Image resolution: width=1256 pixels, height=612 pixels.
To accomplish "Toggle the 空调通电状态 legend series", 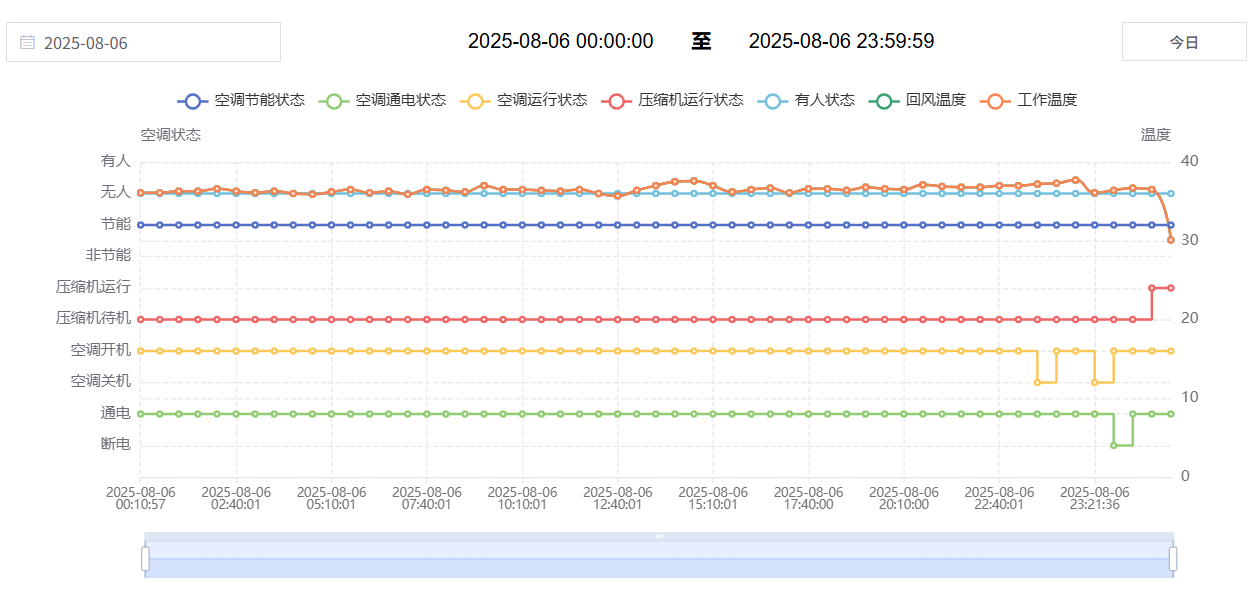I will pyautogui.click(x=383, y=100).
